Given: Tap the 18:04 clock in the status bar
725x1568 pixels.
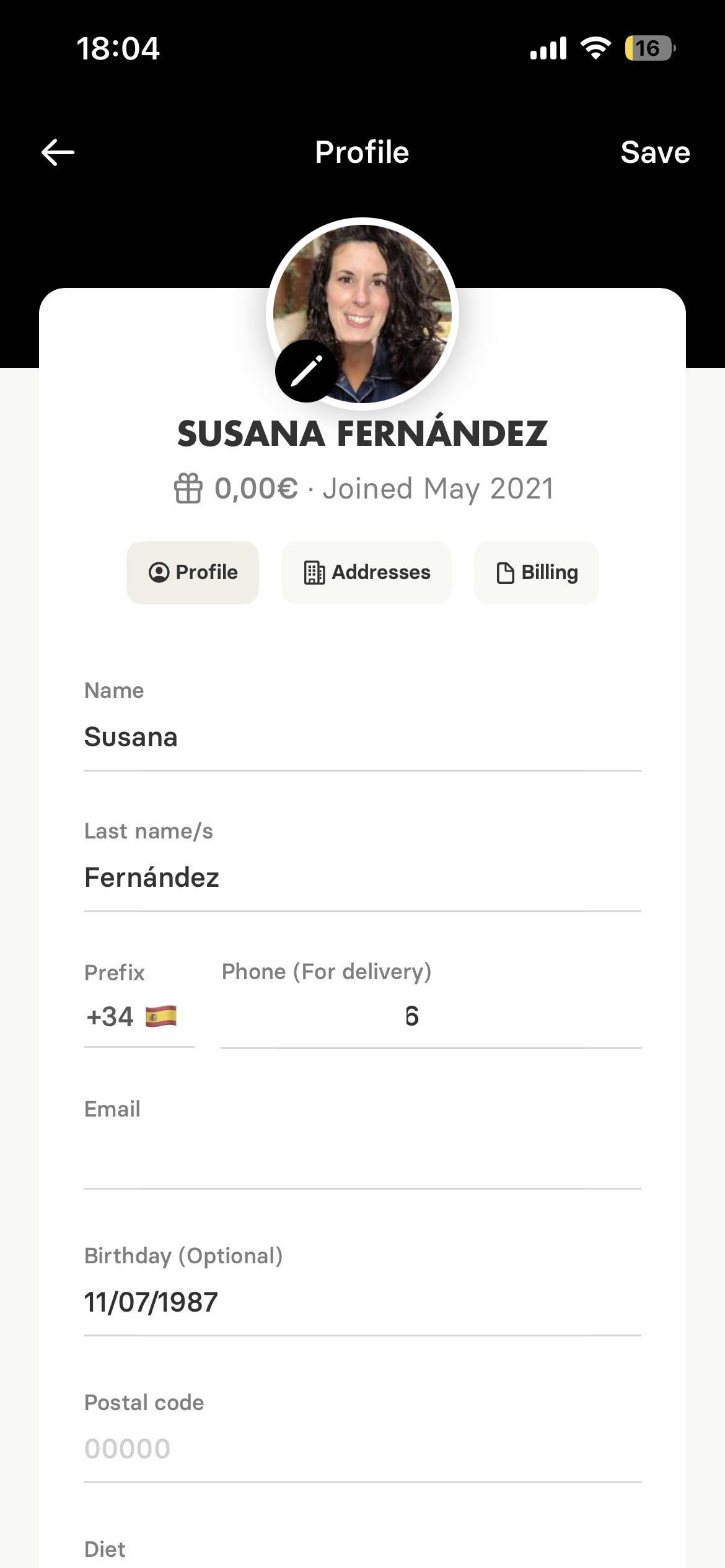Looking at the screenshot, I should [118, 48].
